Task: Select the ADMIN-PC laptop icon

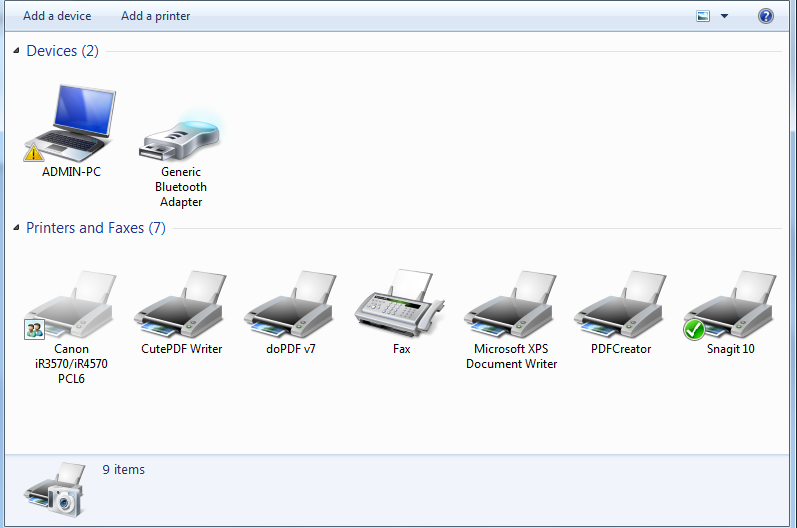Action: coord(71,123)
